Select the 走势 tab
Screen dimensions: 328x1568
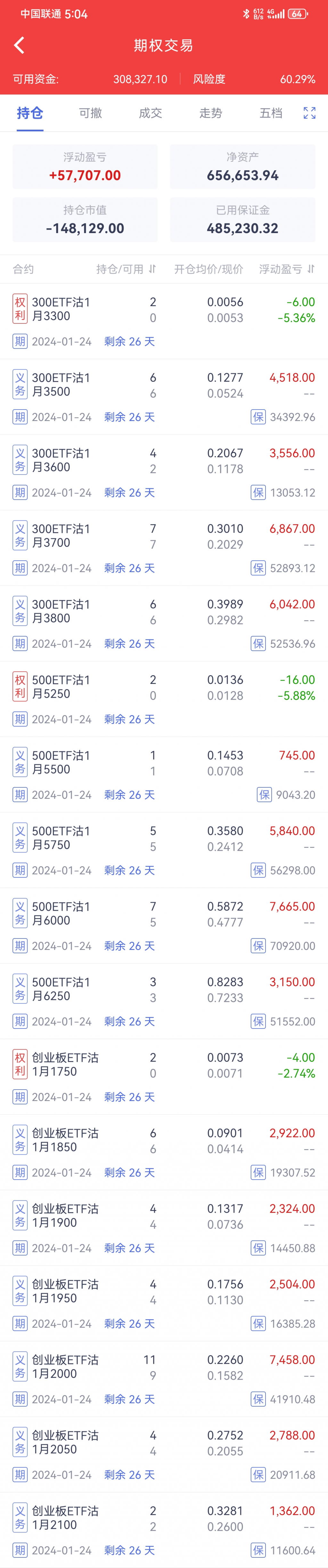pos(210,113)
